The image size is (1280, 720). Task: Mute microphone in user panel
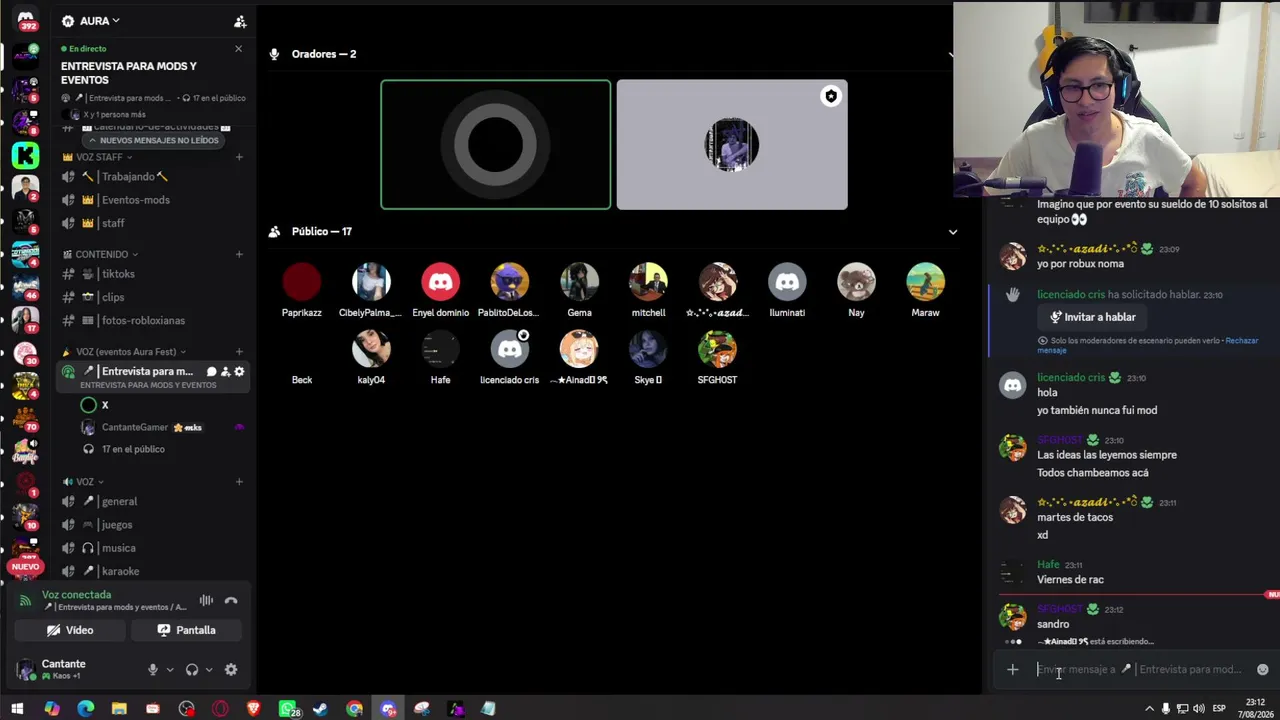153,670
